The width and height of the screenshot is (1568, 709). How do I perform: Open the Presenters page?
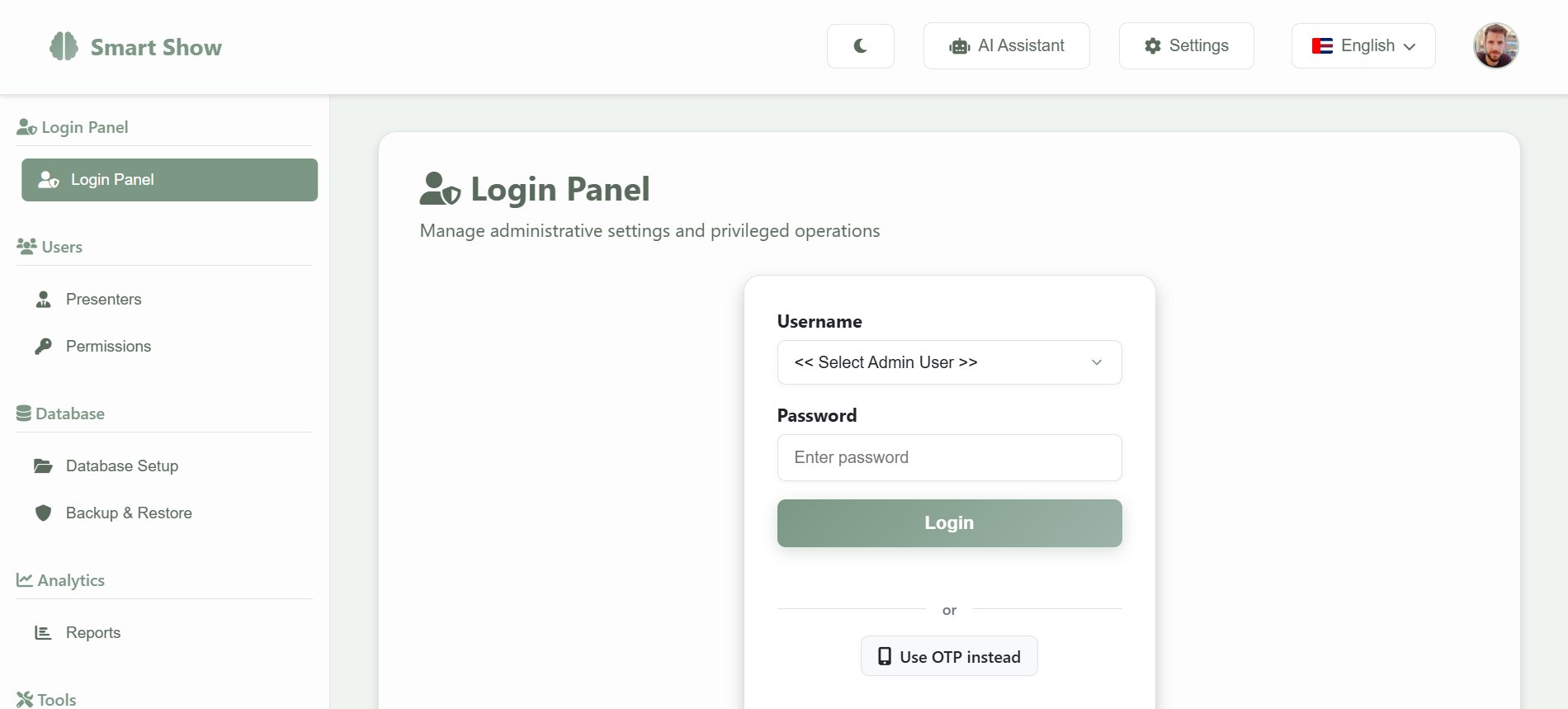click(103, 300)
